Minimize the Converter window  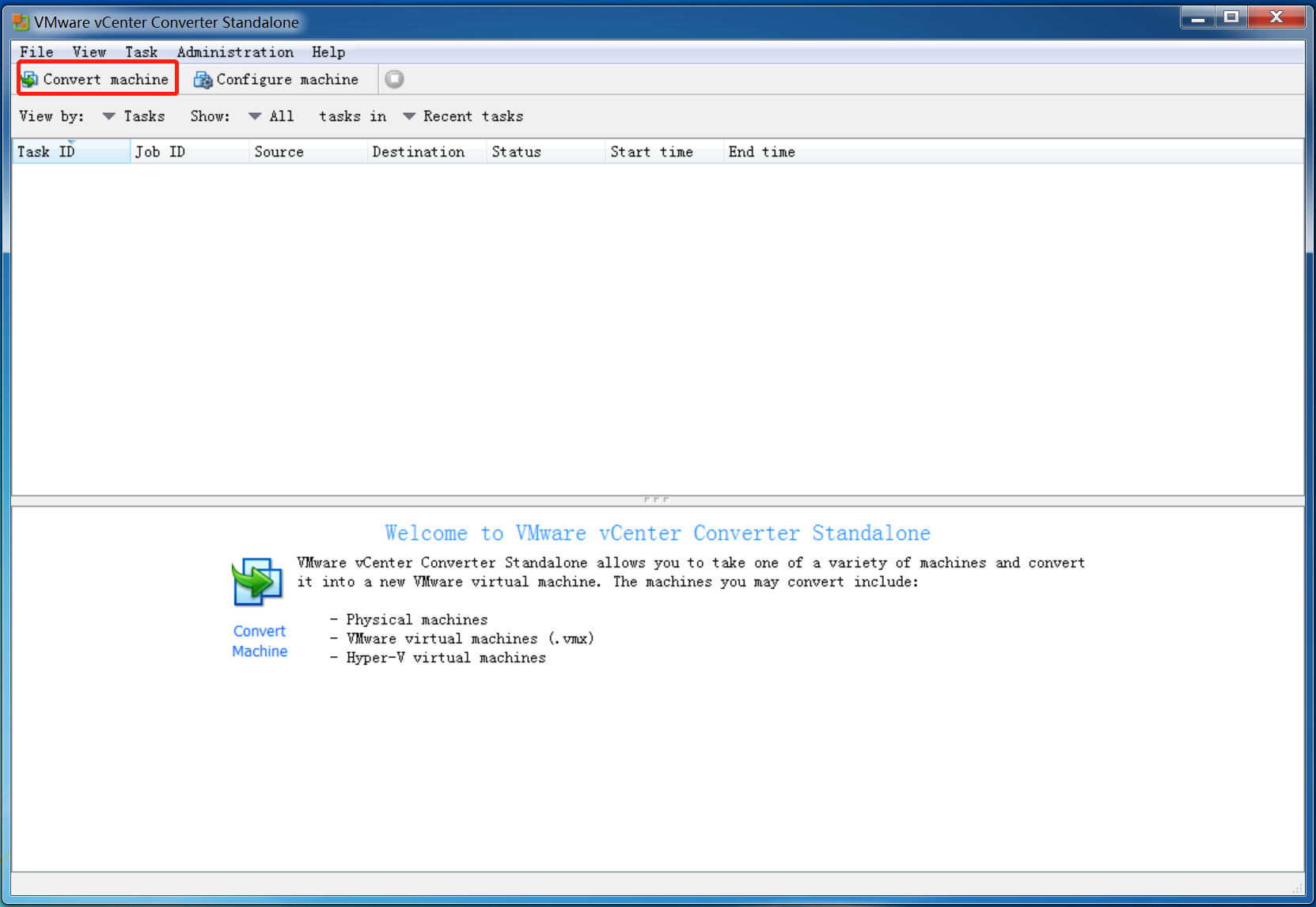point(1198,17)
